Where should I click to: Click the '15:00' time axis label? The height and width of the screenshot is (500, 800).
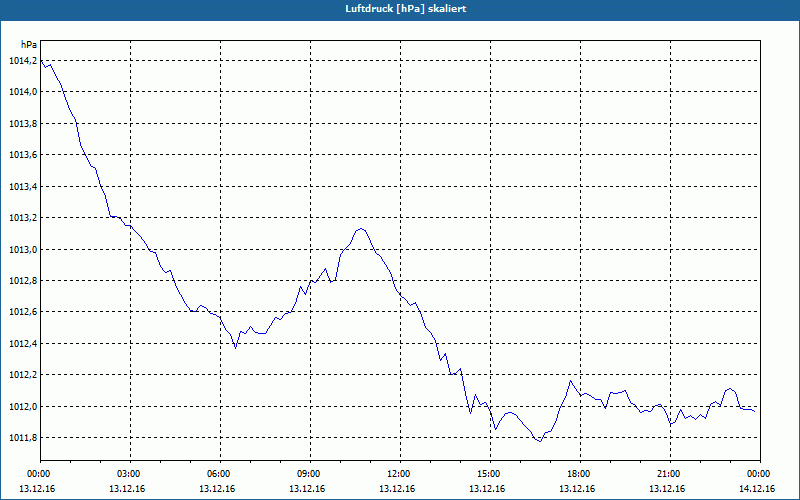tap(490, 474)
